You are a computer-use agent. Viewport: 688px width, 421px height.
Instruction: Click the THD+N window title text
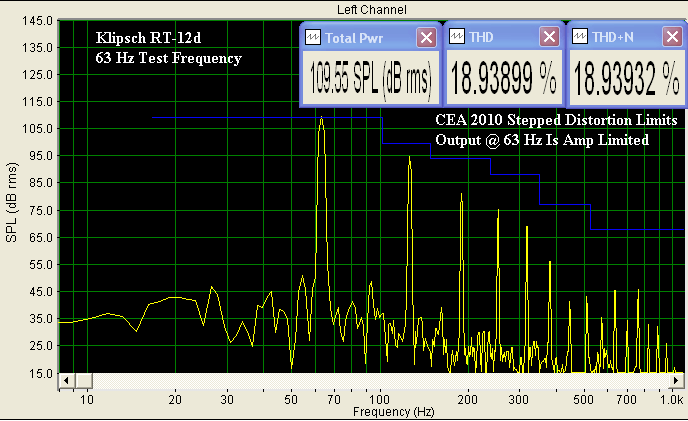pyautogui.click(x=613, y=37)
